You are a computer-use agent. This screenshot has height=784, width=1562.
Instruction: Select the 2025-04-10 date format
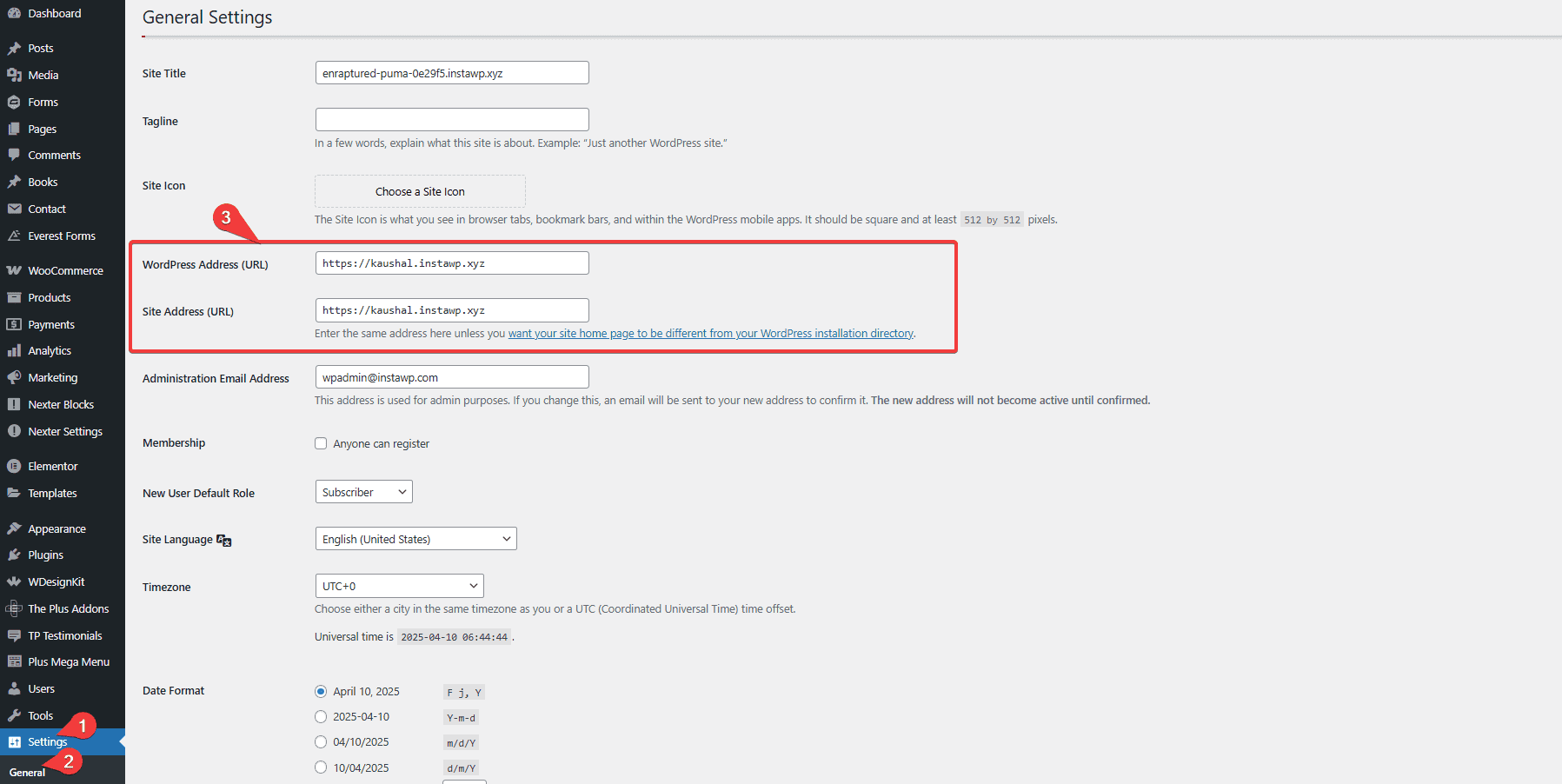click(321, 717)
